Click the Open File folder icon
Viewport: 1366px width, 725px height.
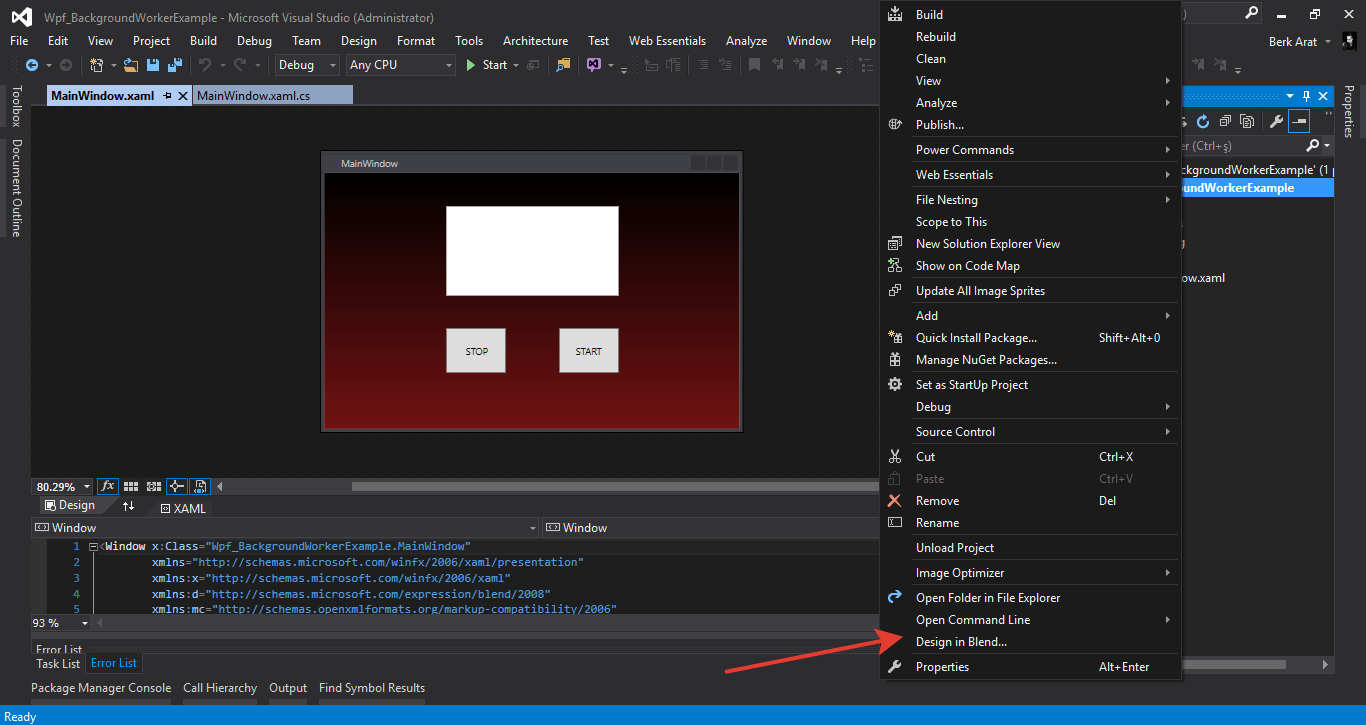point(132,65)
